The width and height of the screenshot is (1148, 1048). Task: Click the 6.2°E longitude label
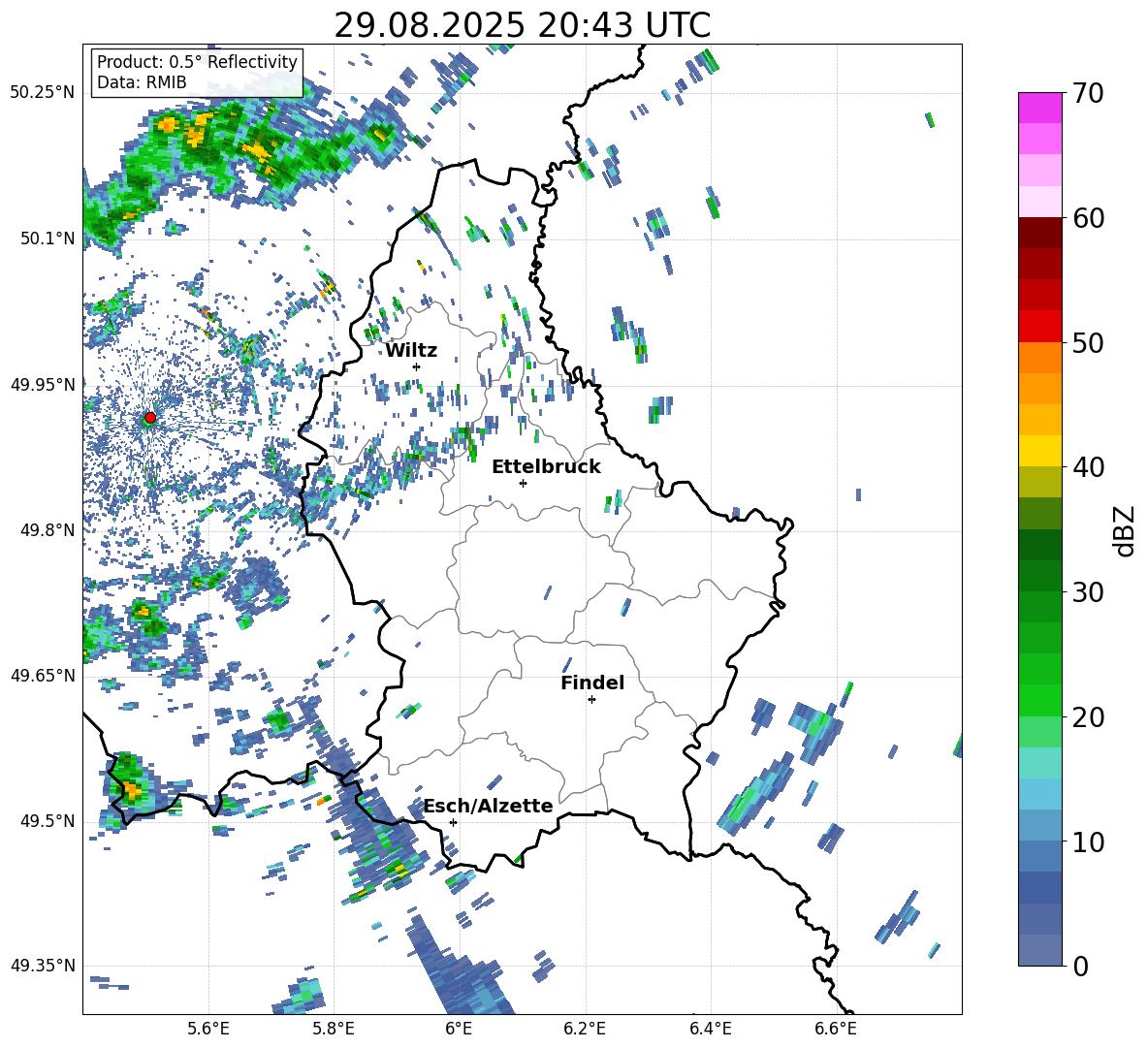(585, 1029)
